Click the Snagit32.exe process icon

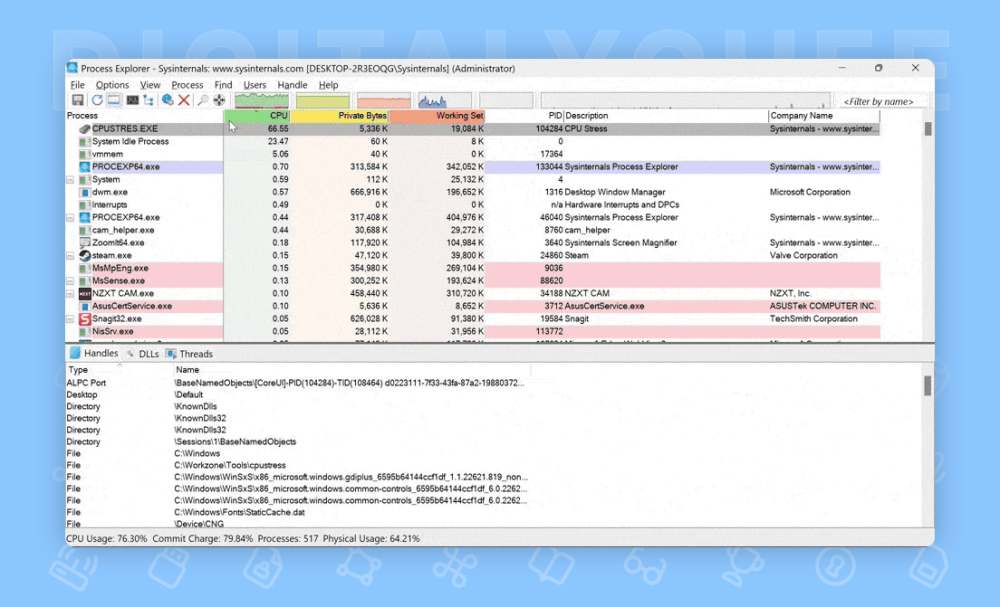[x=85, y=319]
